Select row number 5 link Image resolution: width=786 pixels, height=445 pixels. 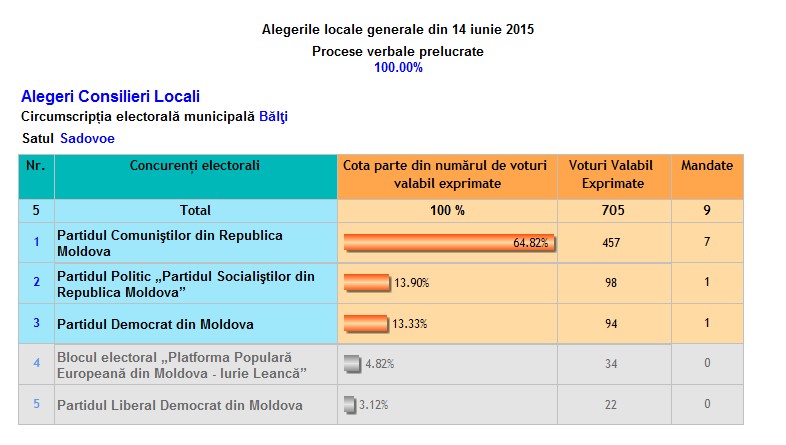click(x=36, y=404)
